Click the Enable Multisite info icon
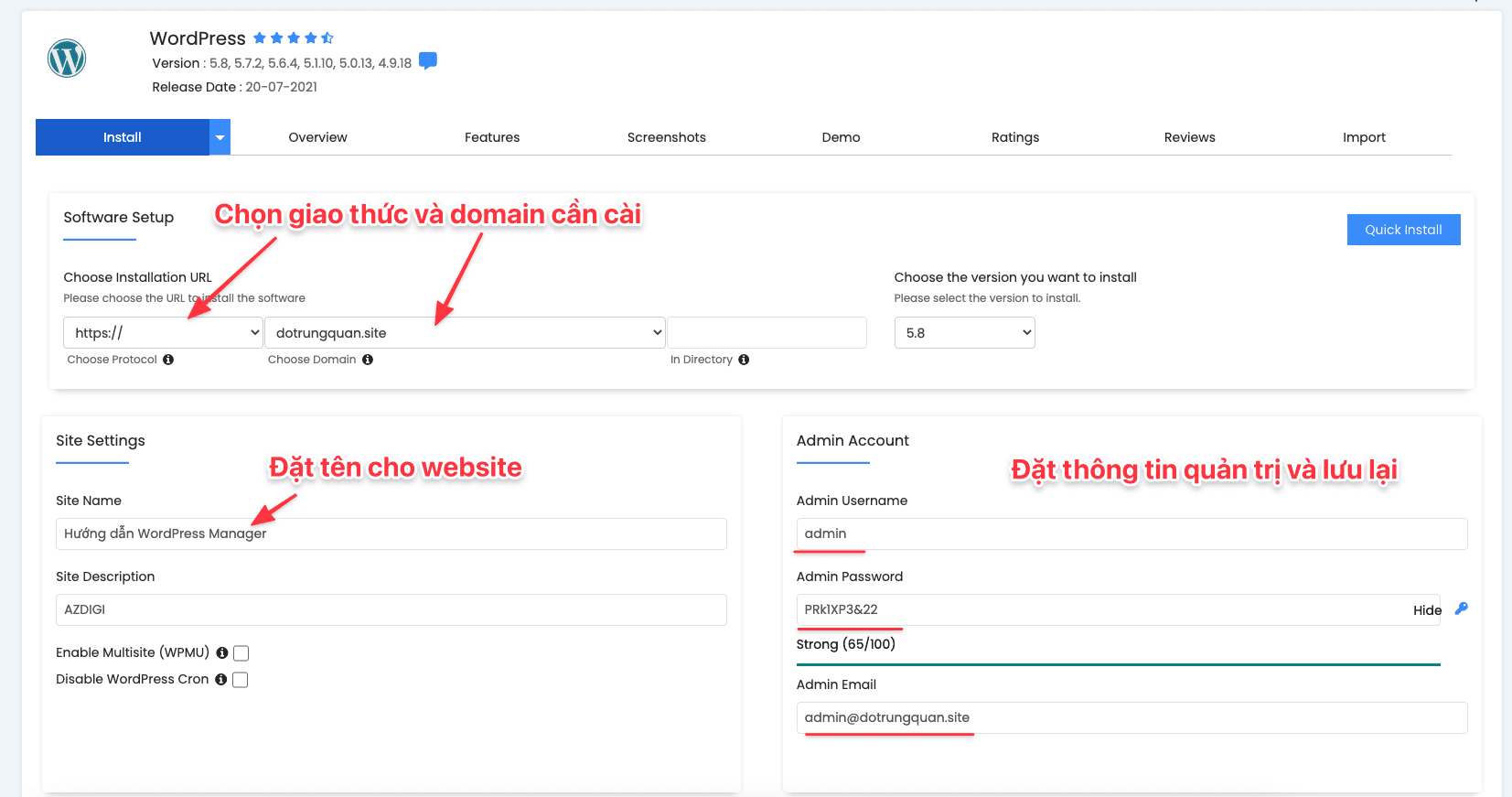1512x797 pixels. 221,653
